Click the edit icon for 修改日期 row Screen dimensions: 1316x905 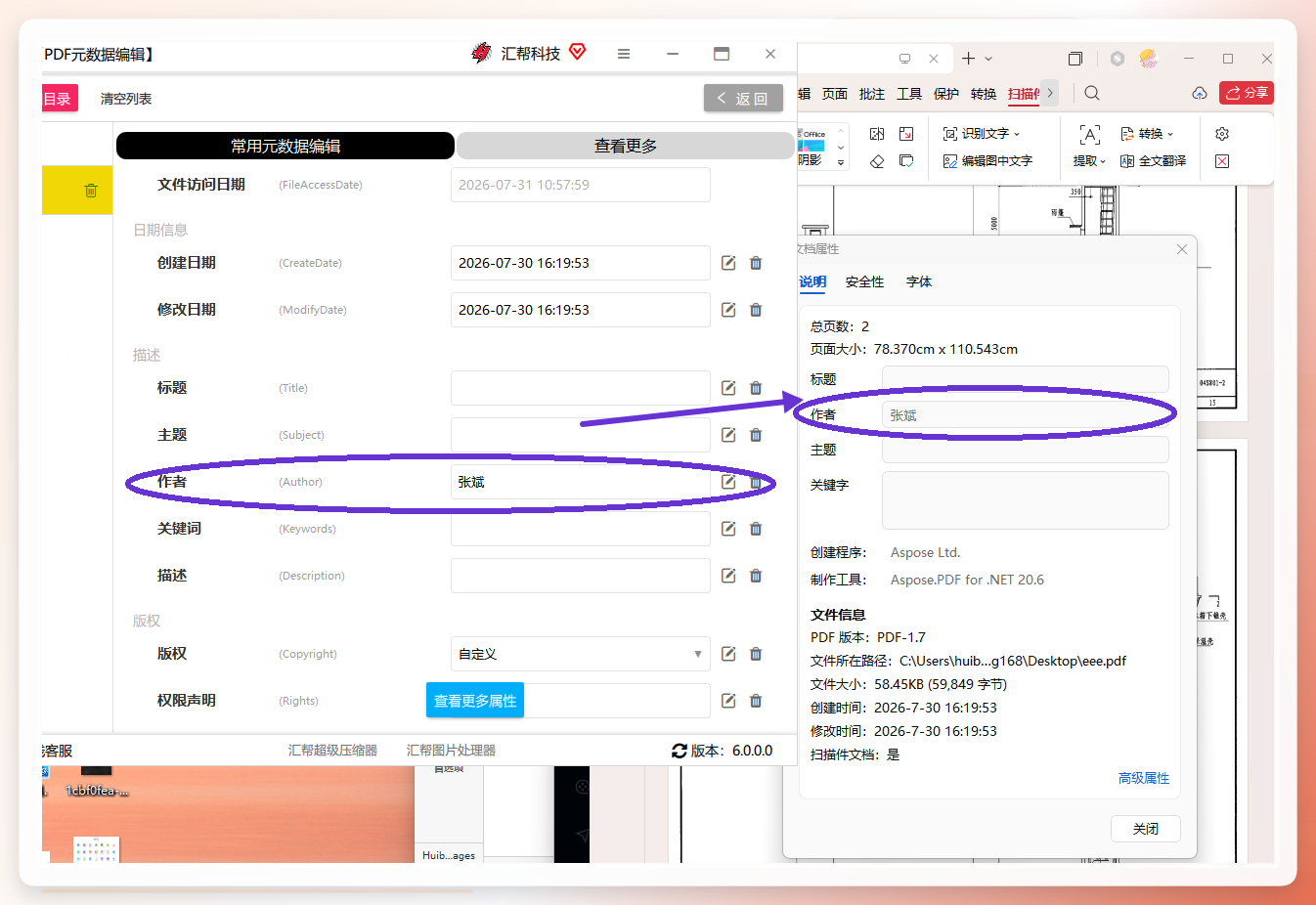click(728, 310)
